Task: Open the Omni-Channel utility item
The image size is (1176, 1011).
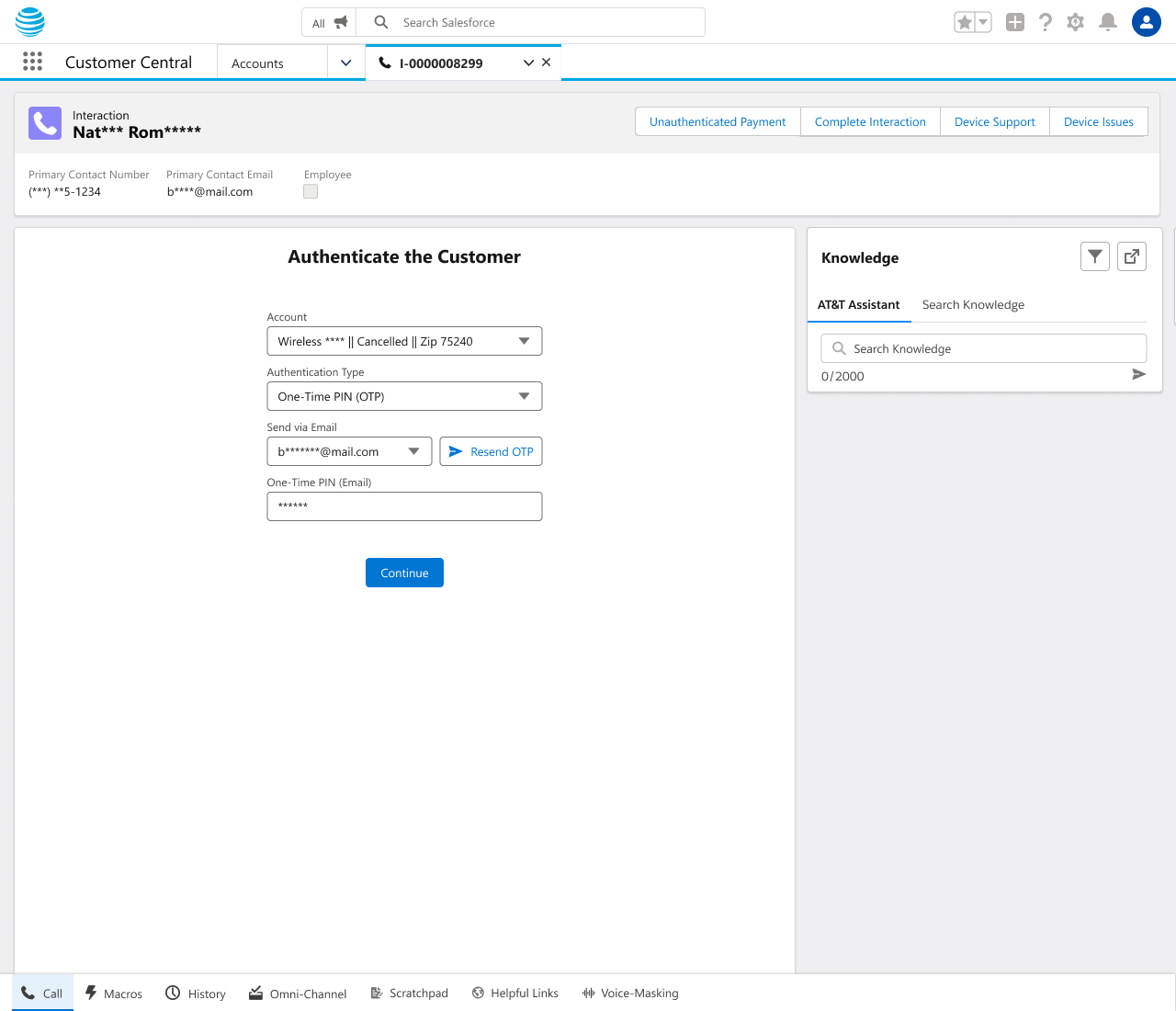Action: tap(298, 993)
